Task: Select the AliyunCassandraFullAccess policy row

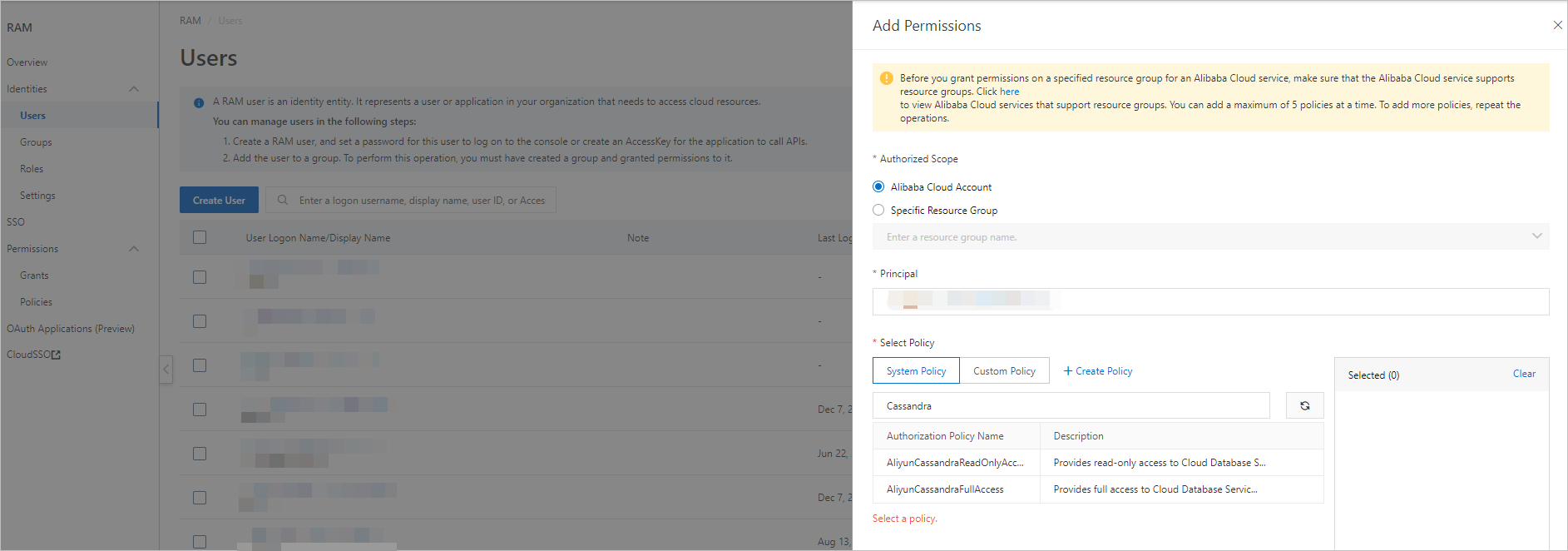Action: (945, 489)
